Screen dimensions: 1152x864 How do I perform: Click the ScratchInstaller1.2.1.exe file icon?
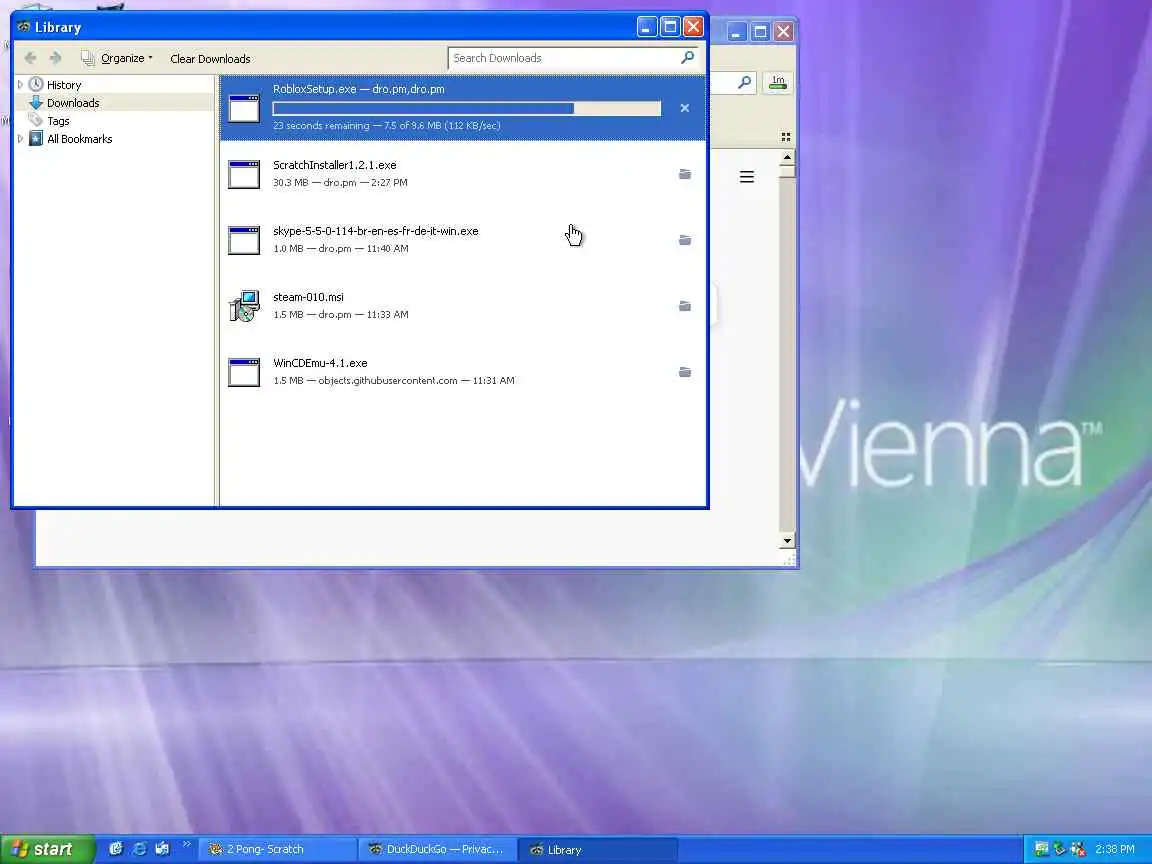click(x=244, y=174)
